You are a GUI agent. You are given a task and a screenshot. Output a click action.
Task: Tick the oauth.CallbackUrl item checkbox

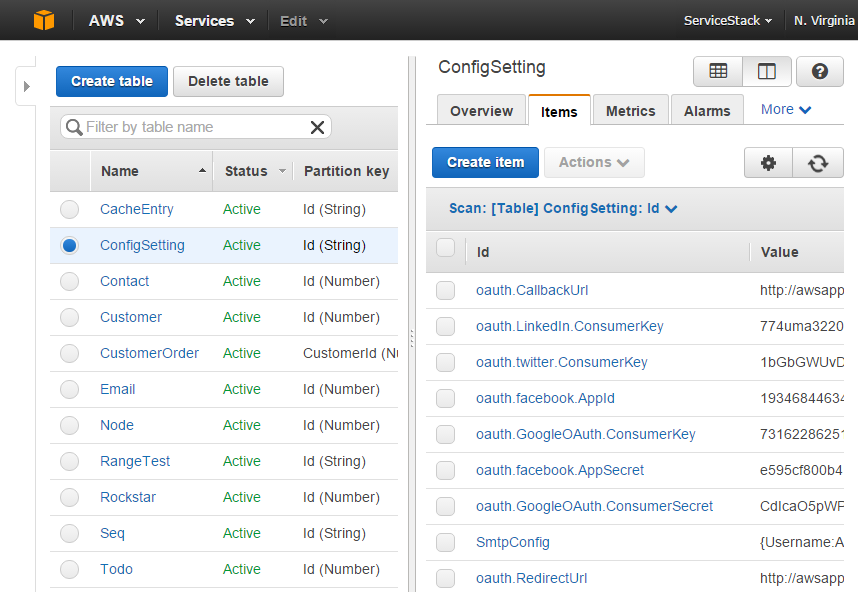pyautogui.click(x=445, y=291)
